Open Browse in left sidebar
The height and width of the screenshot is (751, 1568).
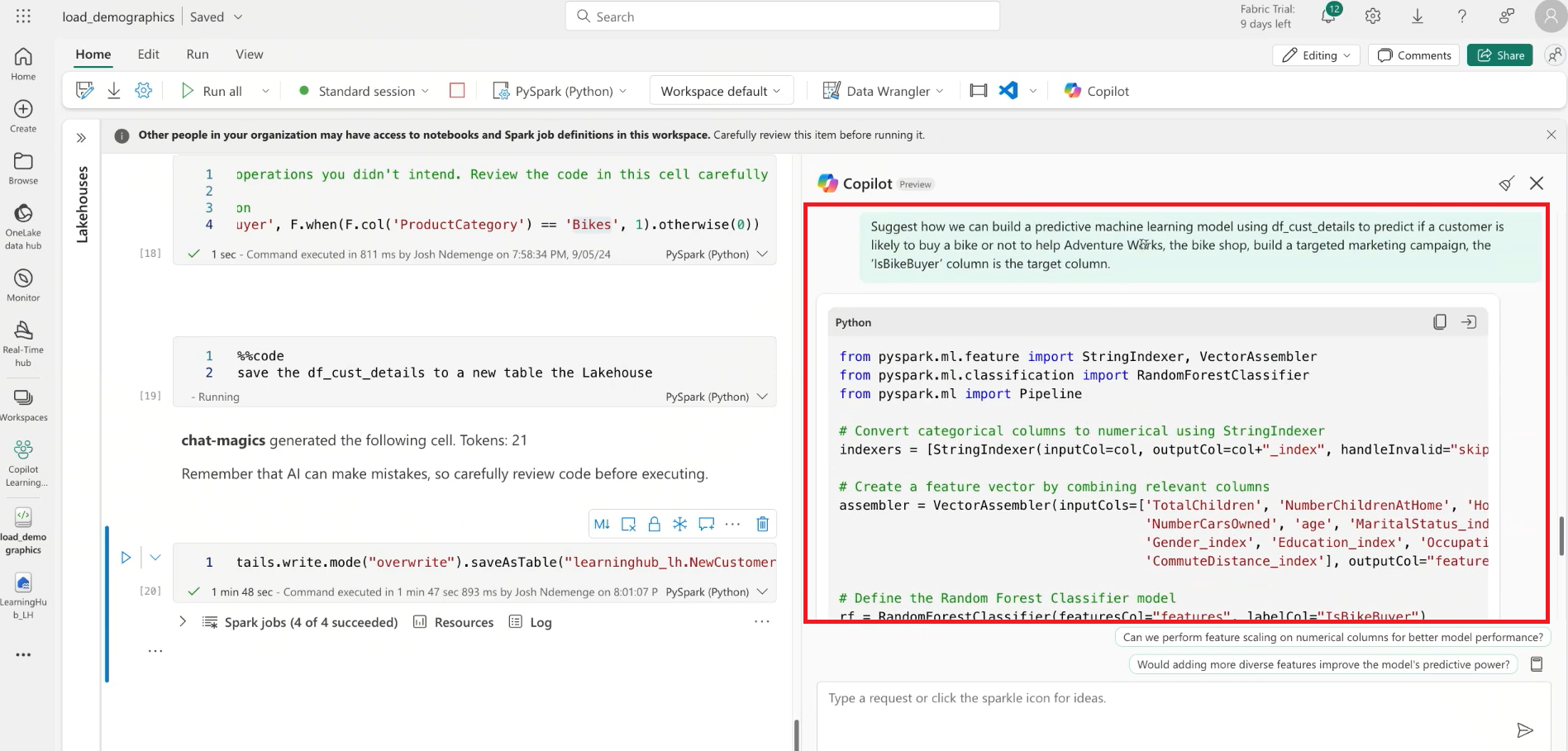[23, 168]
